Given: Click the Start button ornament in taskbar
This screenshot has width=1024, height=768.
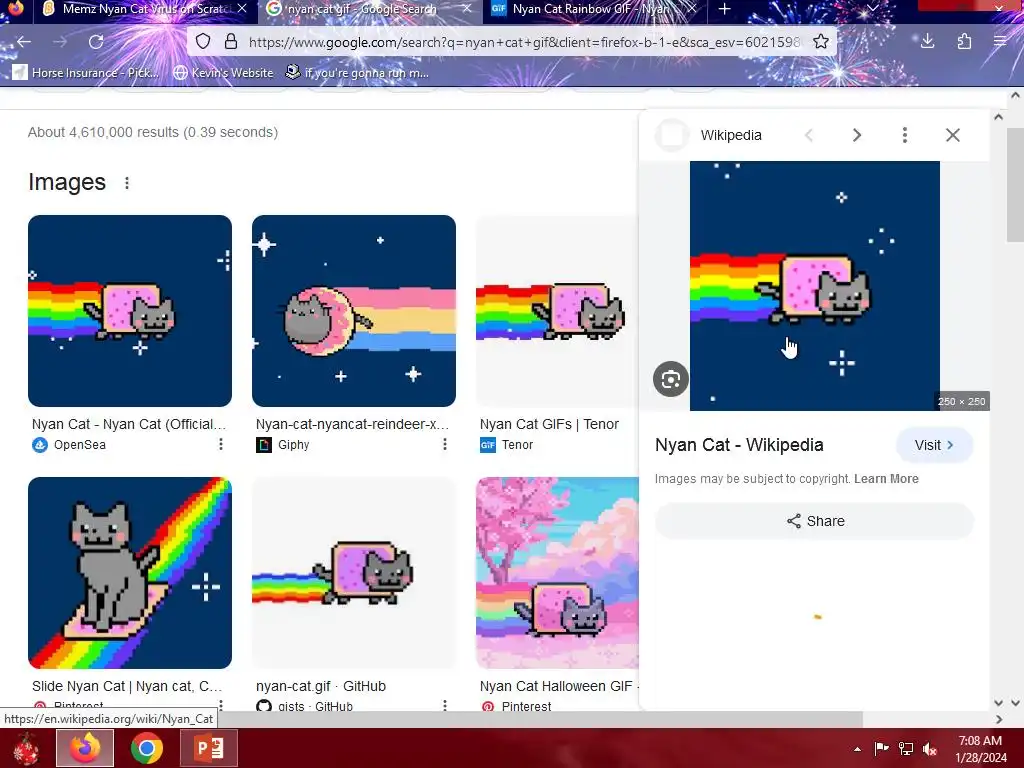Looking at the screenshot, I should [26, 749].
